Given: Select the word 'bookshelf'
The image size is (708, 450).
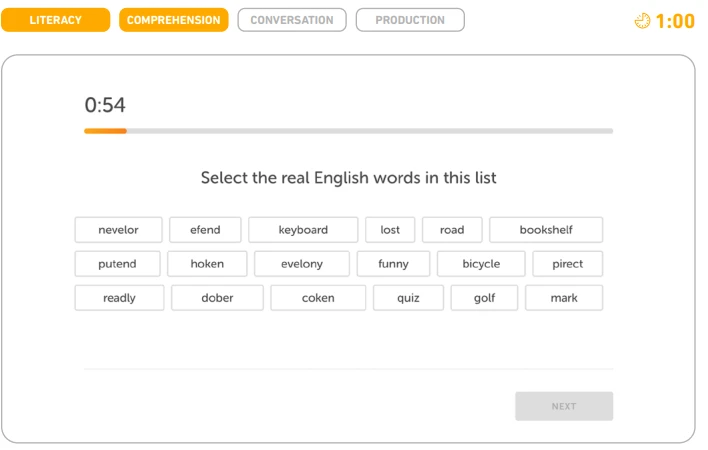Looking at the screenshot, I should point(546,230).
